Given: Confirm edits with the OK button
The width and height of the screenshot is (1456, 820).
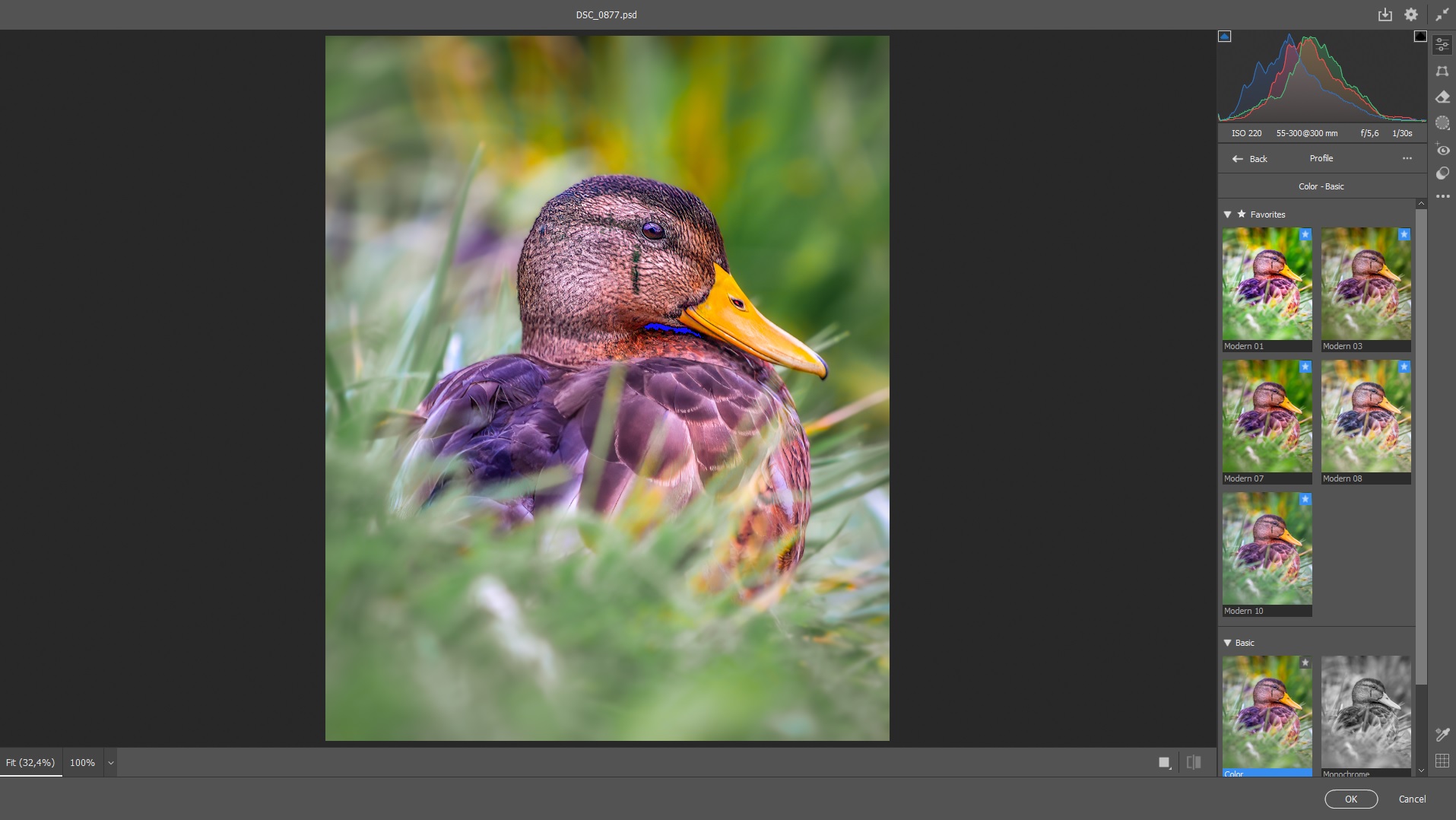Looking at the screenshot, I should 1350,799.
